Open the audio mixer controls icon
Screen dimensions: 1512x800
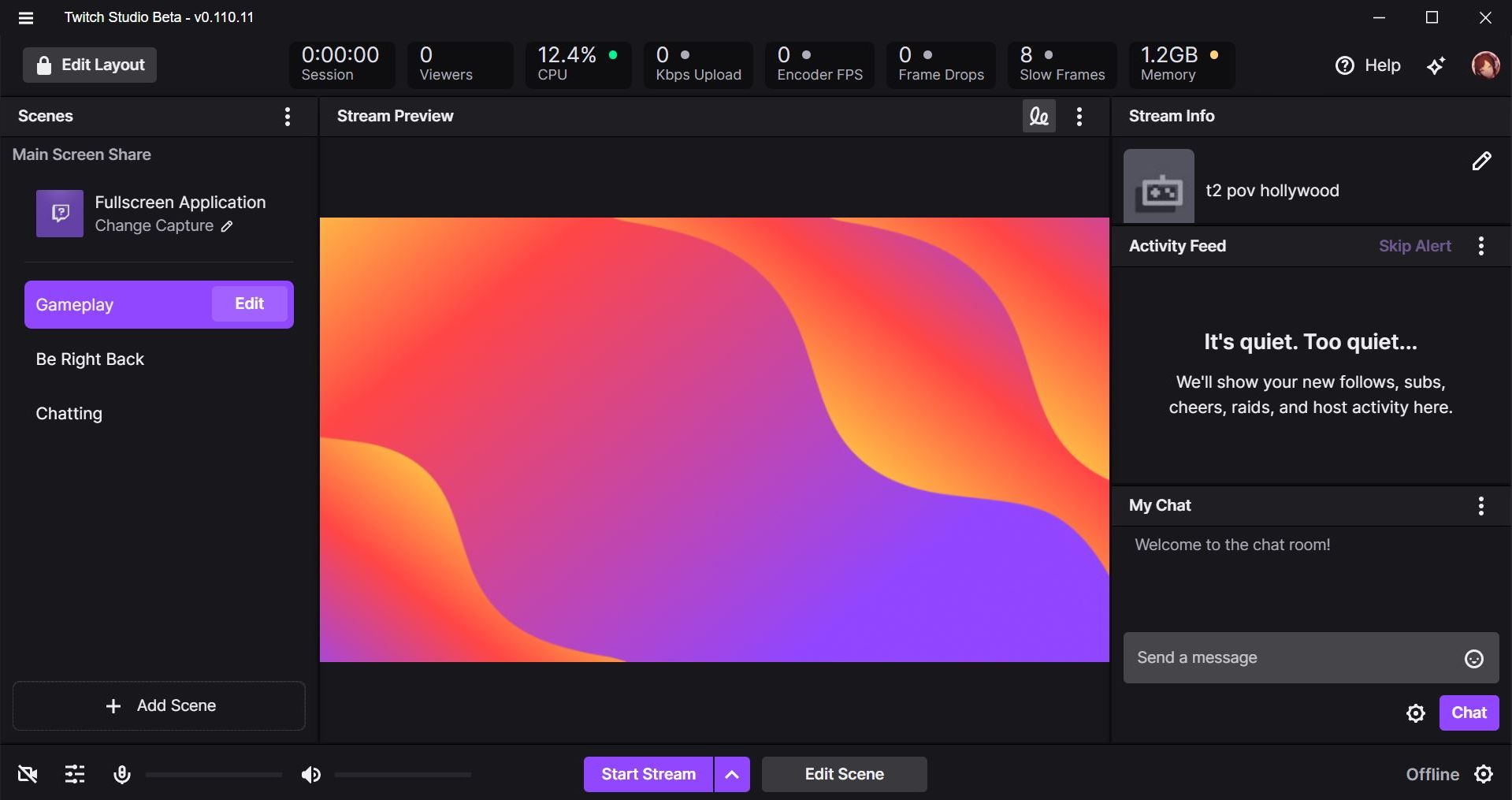point(74,774)
